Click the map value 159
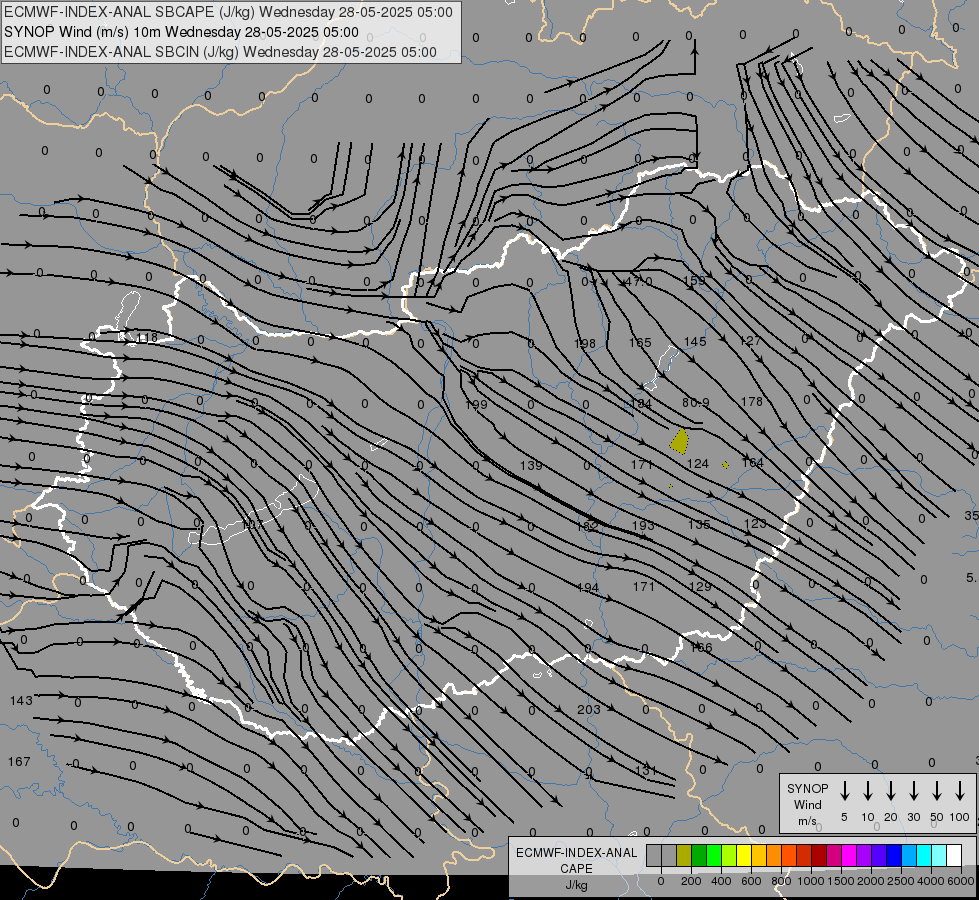Image resolution: width=979 pixels, height=900 pixels. pyautogui.click(x=694, y=280)
